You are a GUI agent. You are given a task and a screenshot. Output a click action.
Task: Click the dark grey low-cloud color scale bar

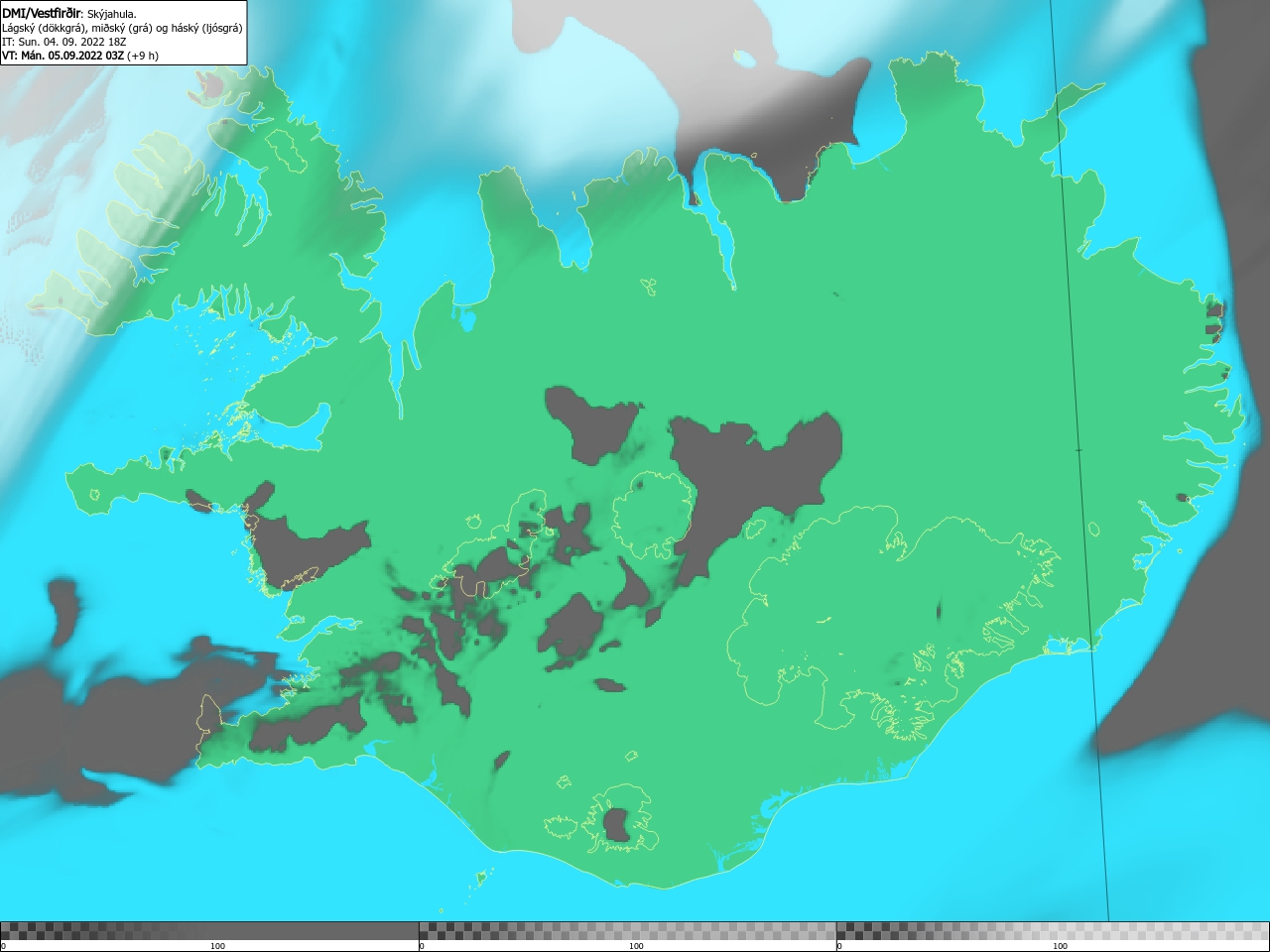tap(209, 931)
